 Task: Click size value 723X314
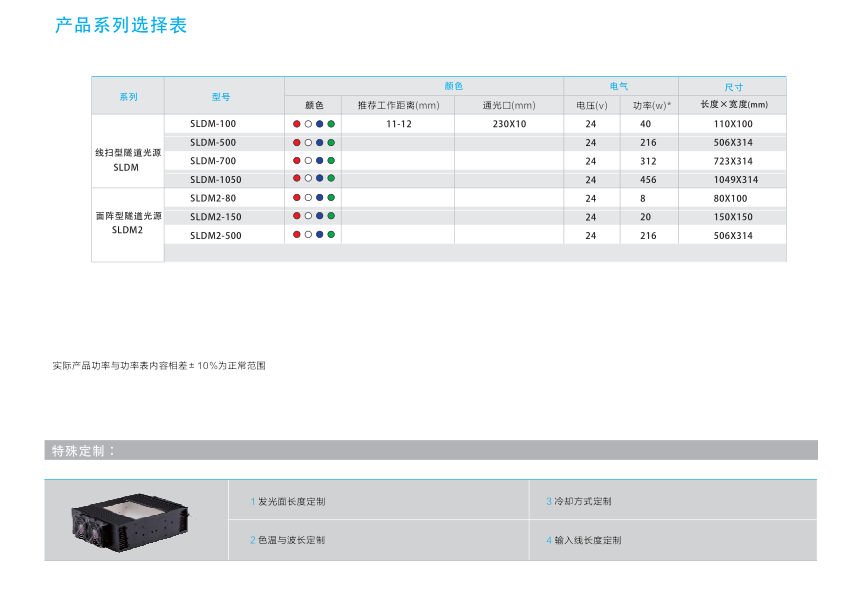click(x=733, y=161)
